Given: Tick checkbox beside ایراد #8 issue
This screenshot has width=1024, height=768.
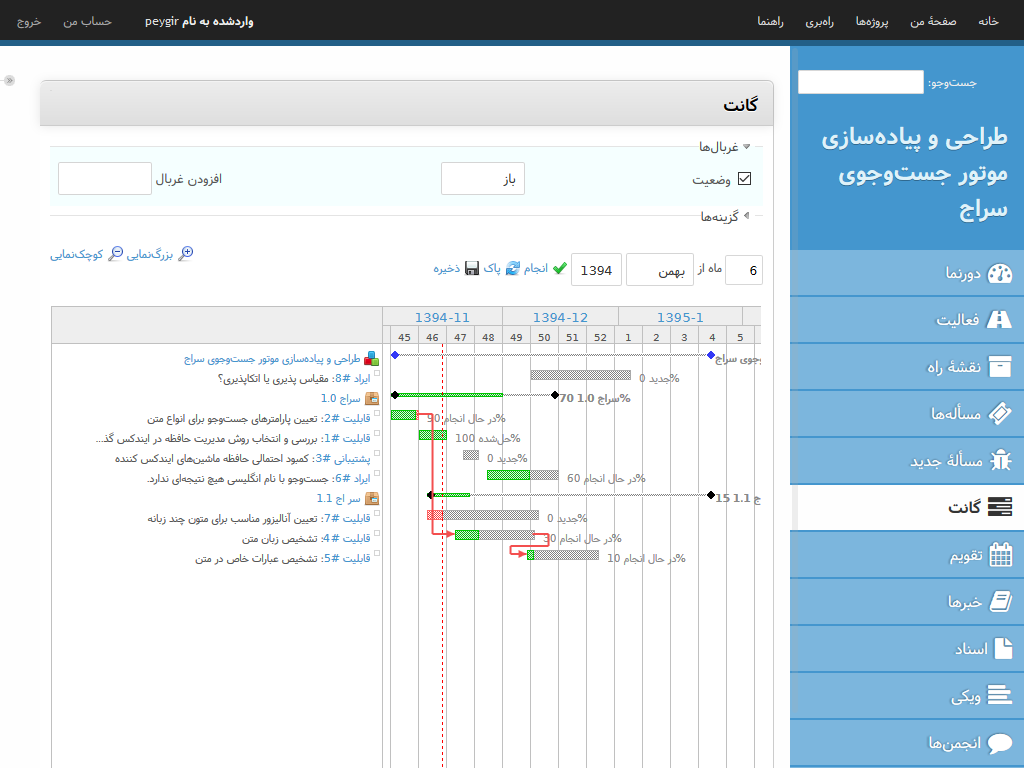Looking at the screenshot, I should [x=377, y=374].
